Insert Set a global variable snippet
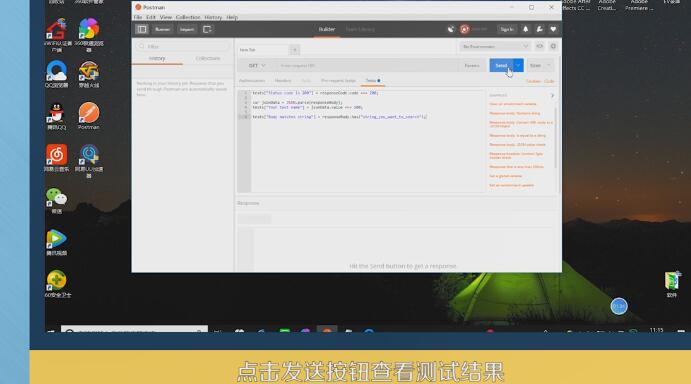Viewport: 691px width, 384px height. 505,176
